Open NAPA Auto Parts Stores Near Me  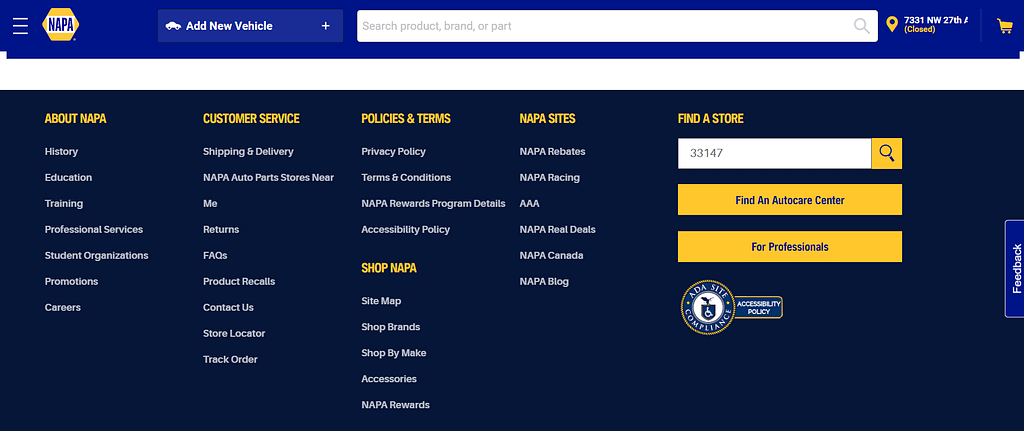[268, 191]
